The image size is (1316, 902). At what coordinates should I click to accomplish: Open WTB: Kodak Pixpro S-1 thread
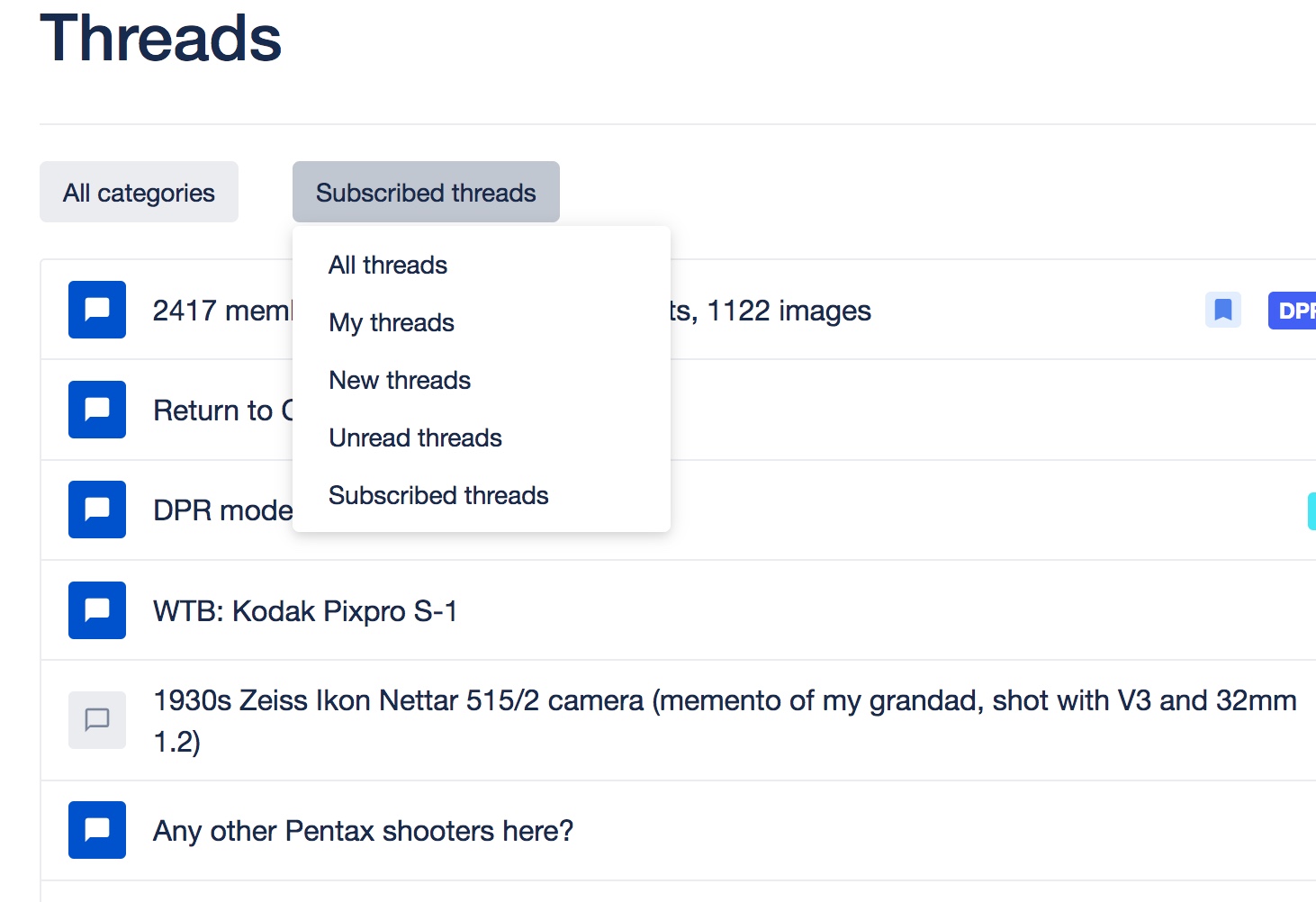click(x=305, y=611)
